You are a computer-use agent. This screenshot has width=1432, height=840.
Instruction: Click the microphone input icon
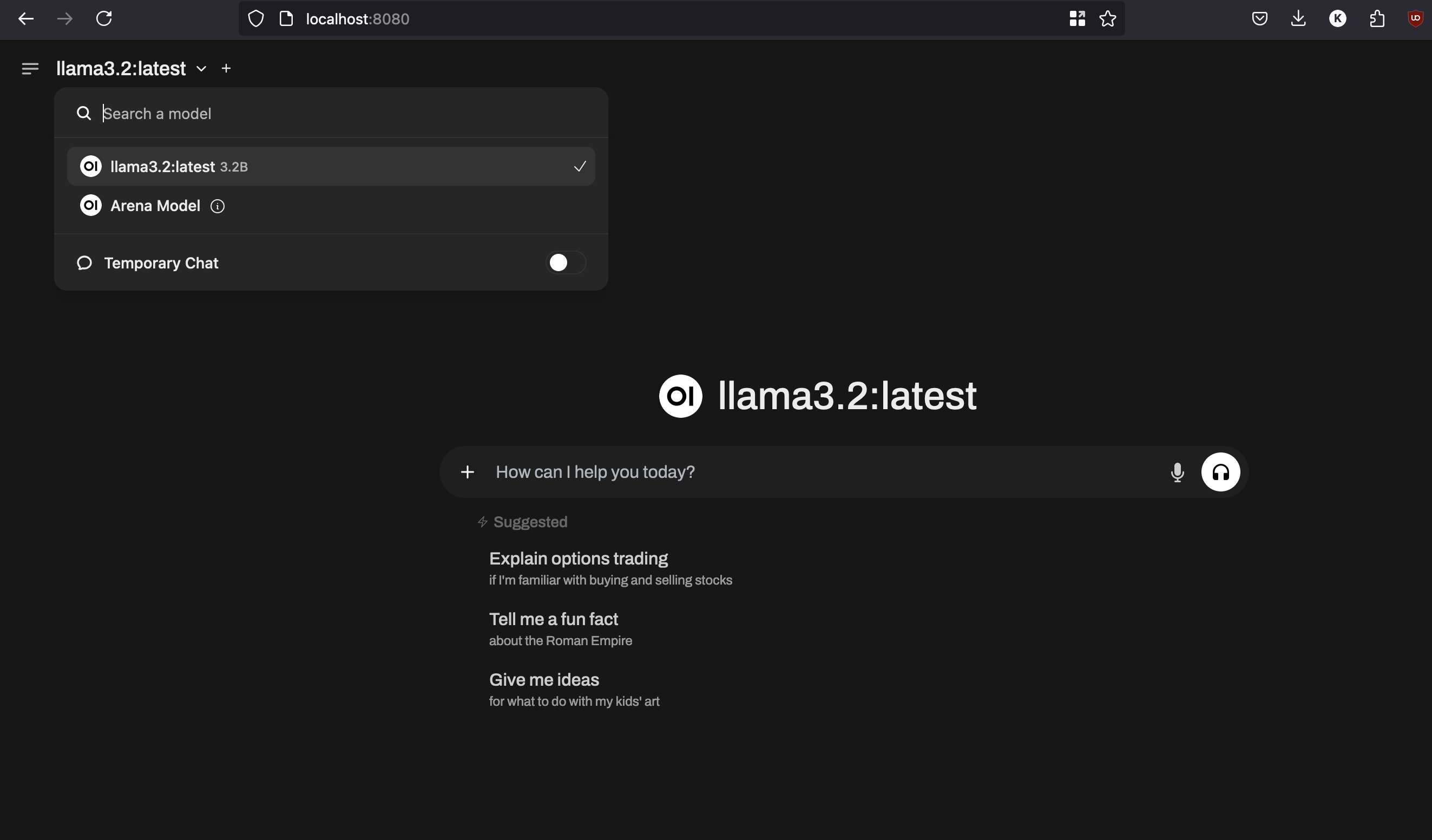click(x=1176, y=471)
